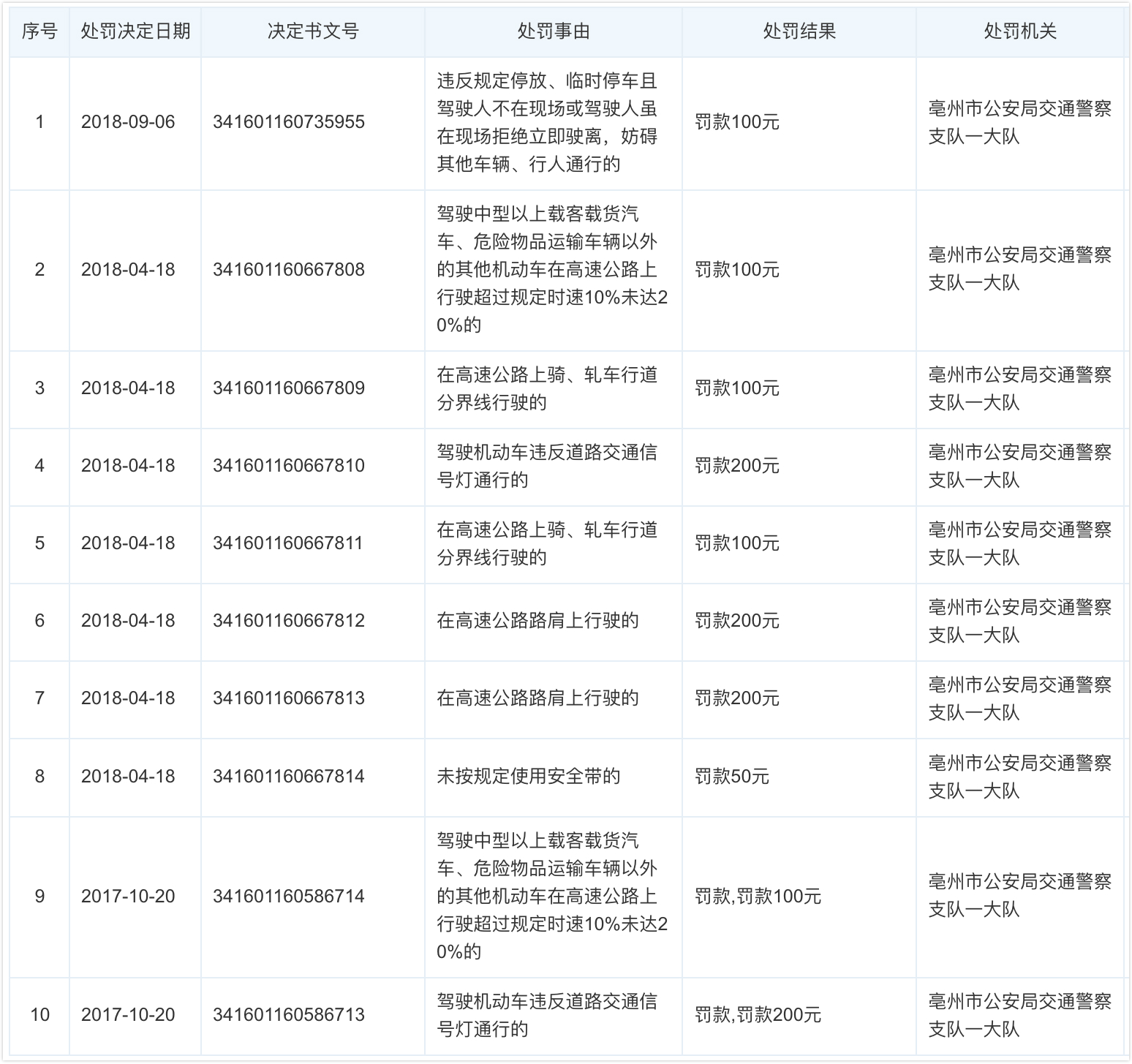
Task: Click the 序号 column header
Action: [x=39, y=31]
